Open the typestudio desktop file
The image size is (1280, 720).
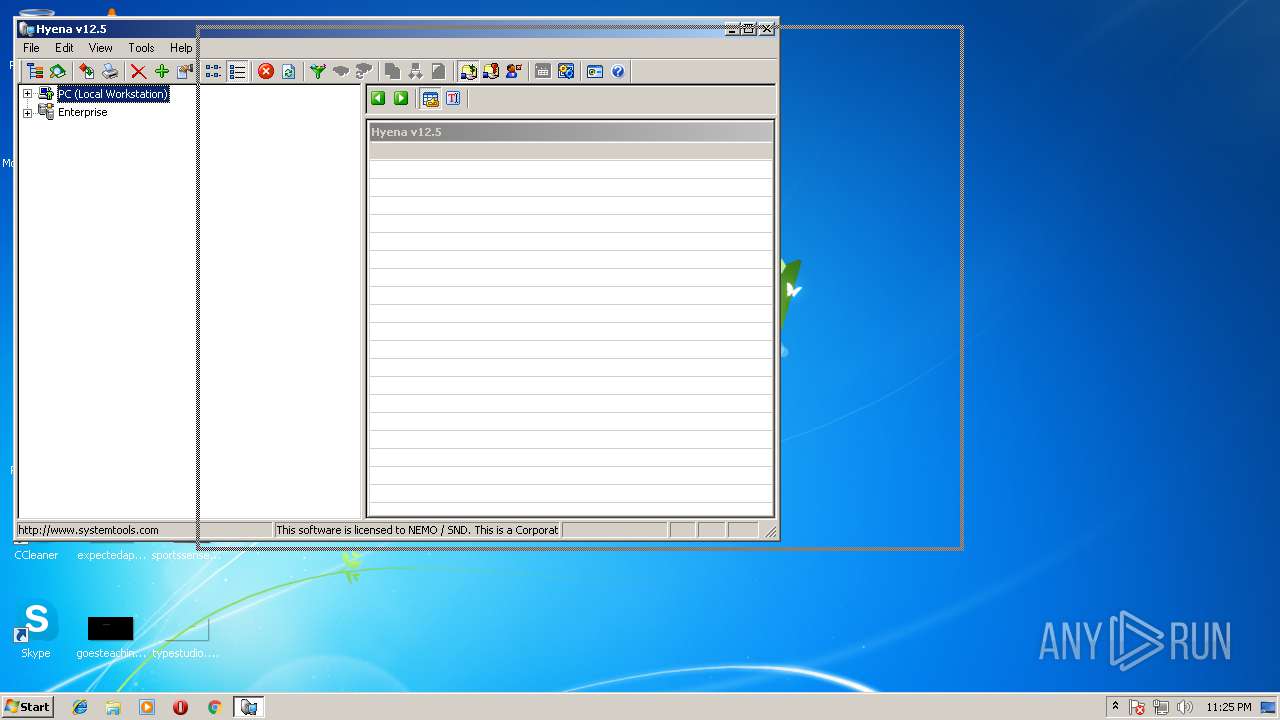pos(185,638)
